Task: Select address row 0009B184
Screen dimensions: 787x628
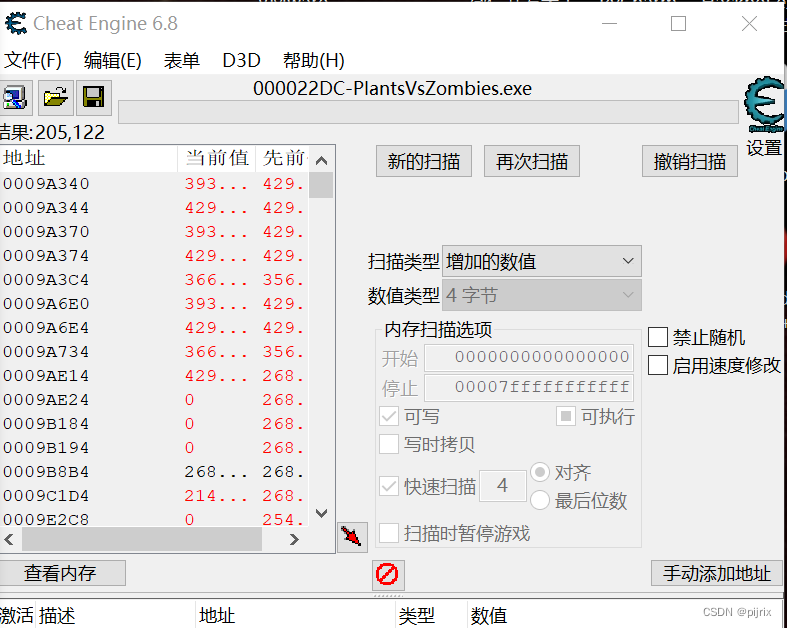Action: 154,424
